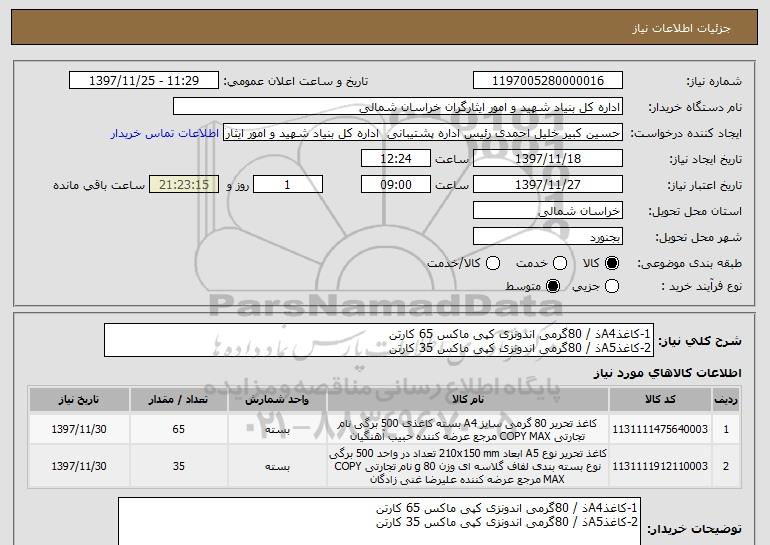Click the creation time field 12:24

point(396,159)
